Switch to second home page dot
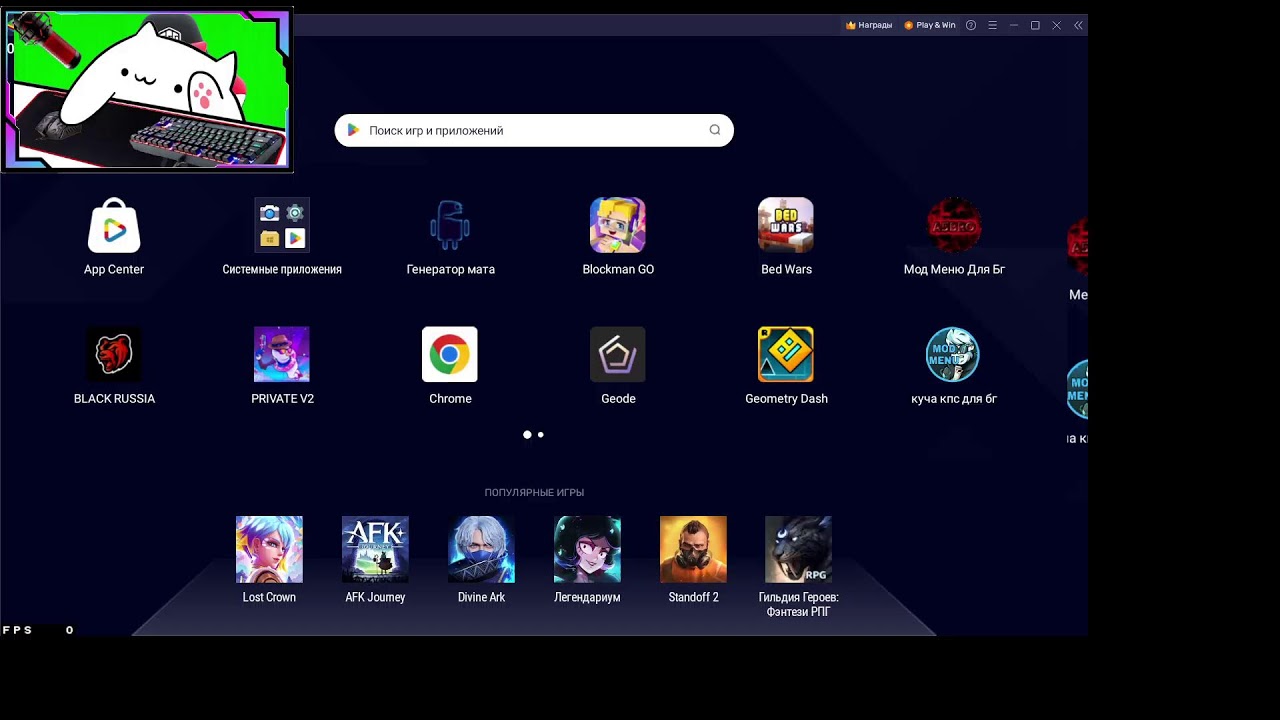The width and height of the screenshot is (1280, 720). [541, 435]
